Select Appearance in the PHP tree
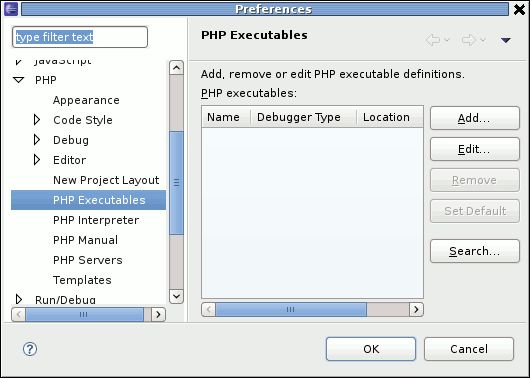 coord(86,100)
